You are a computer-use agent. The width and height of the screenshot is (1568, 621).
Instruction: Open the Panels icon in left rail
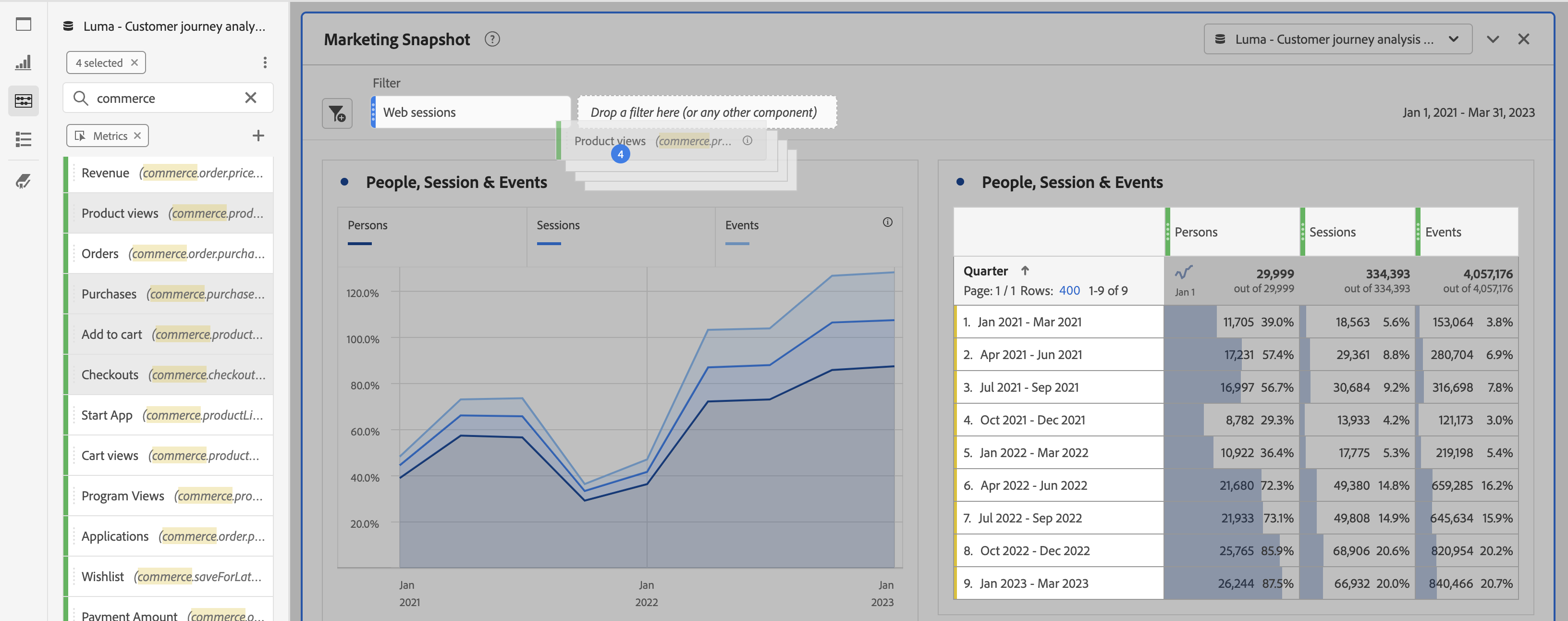23,25
